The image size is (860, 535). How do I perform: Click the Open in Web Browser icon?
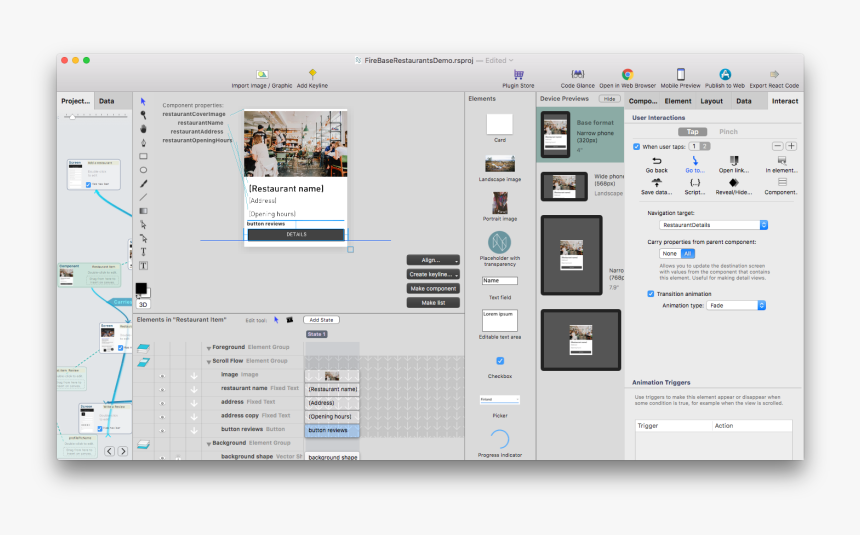[627, 75]
